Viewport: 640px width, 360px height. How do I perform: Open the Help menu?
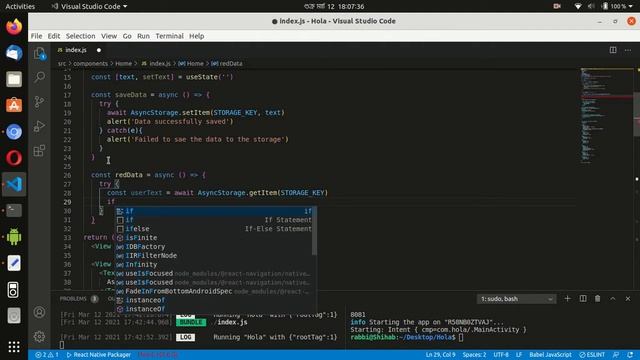point(196,36)
